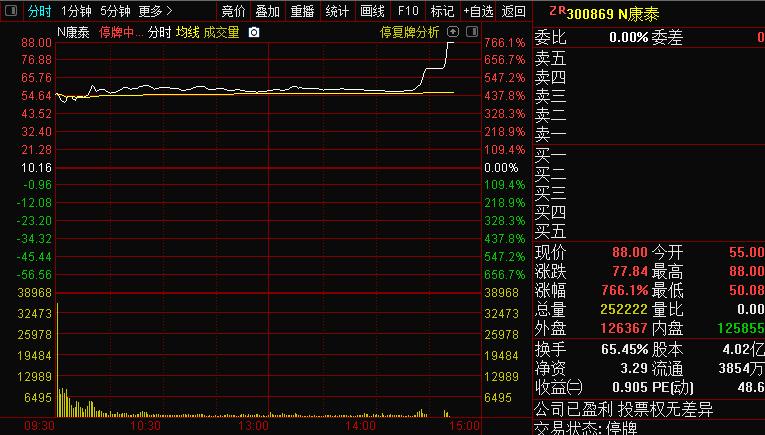Click the 10.16 baseline price label

click(36, 168)
